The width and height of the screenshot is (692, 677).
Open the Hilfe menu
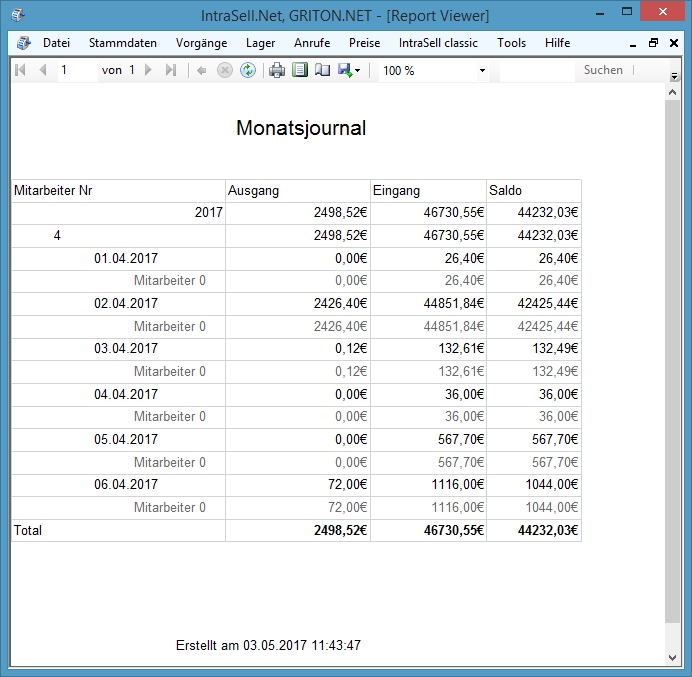[x=557, y=43]
